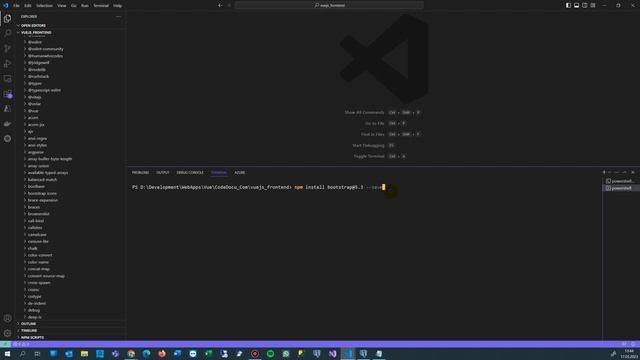Click the remote indicator in status bar

pos(5,344)
